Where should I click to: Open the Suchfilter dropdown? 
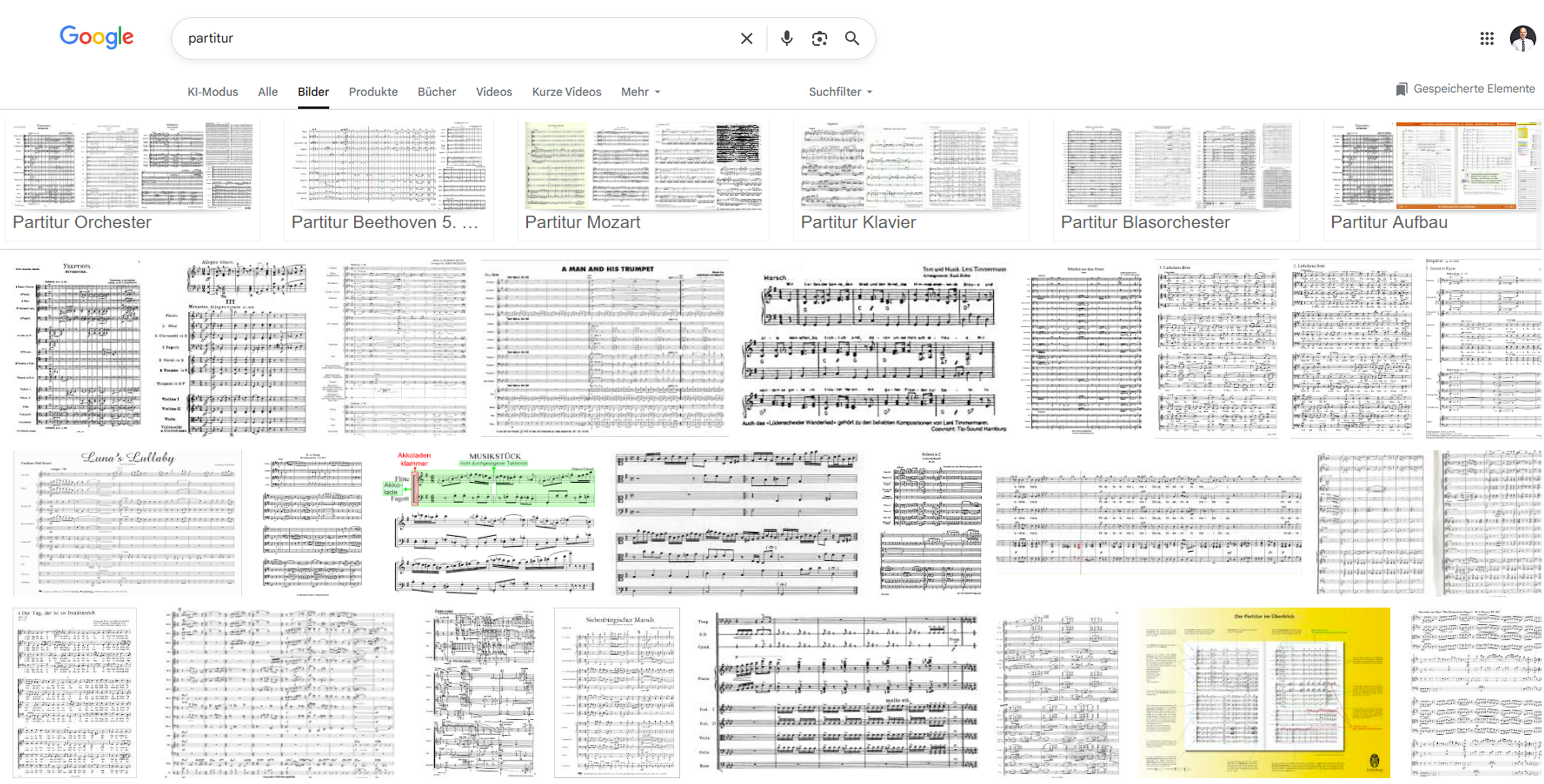(x=840, y=92)
